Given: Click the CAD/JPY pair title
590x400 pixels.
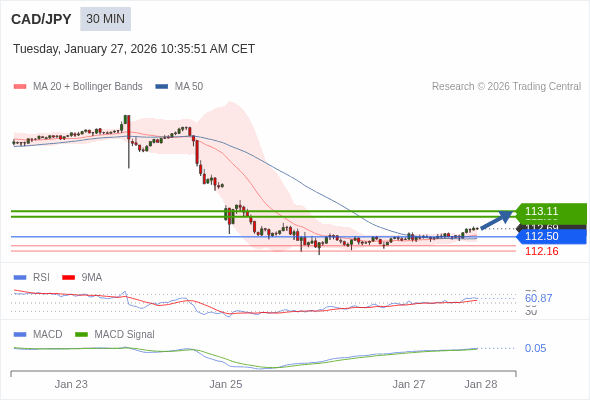Looking at the screenshot, I should pos(41,19).
